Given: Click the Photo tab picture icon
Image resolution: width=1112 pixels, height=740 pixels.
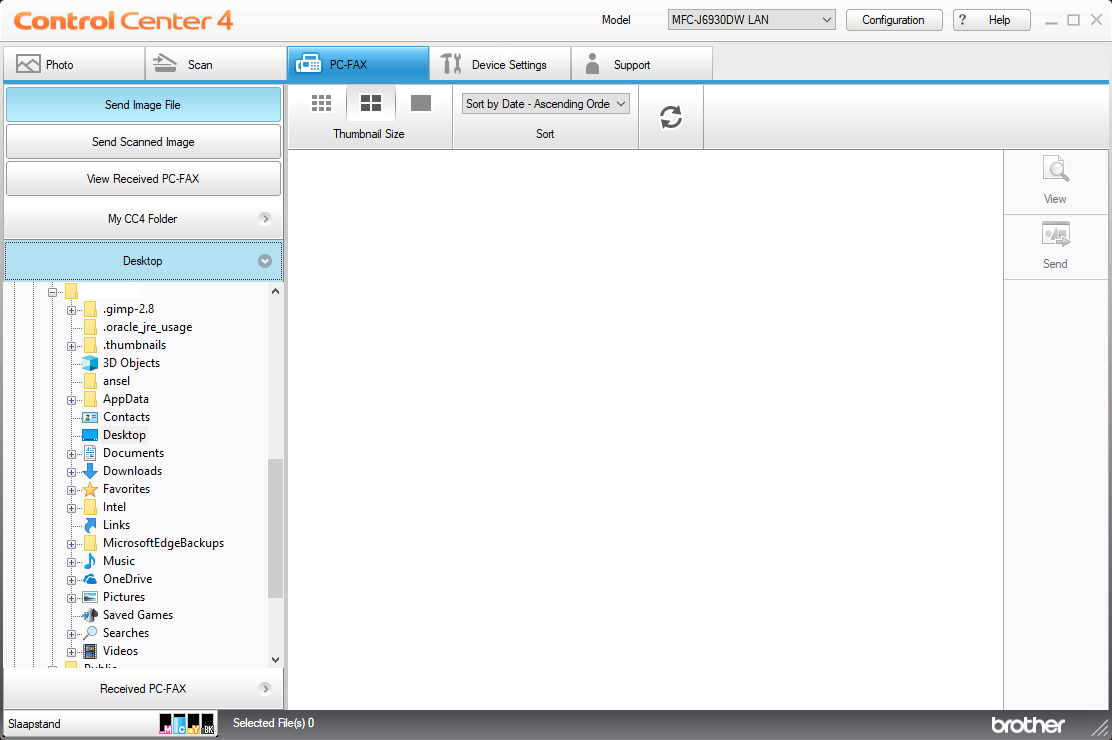Looking at the screenshot, I should tap(28, 64).
